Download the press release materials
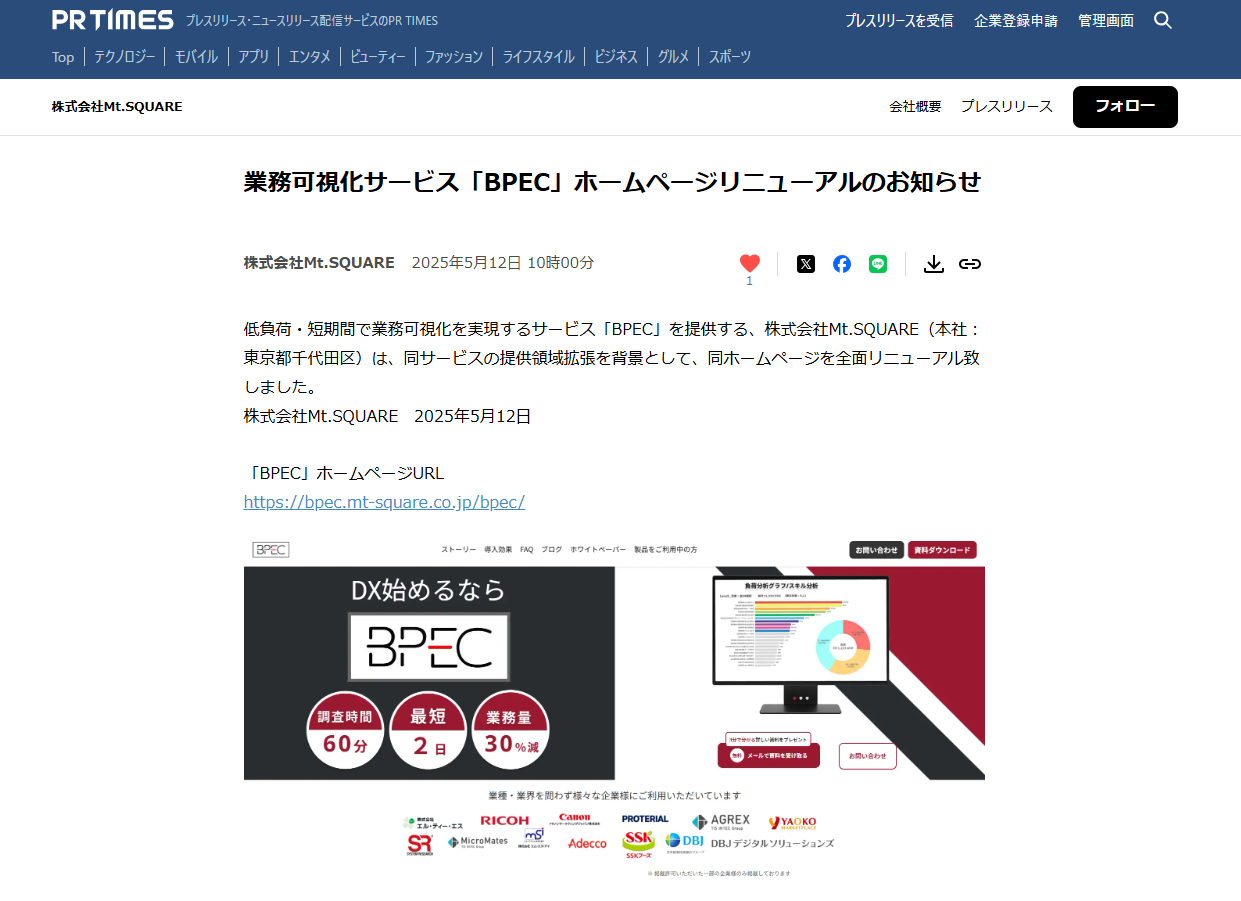 pos(934,264)
